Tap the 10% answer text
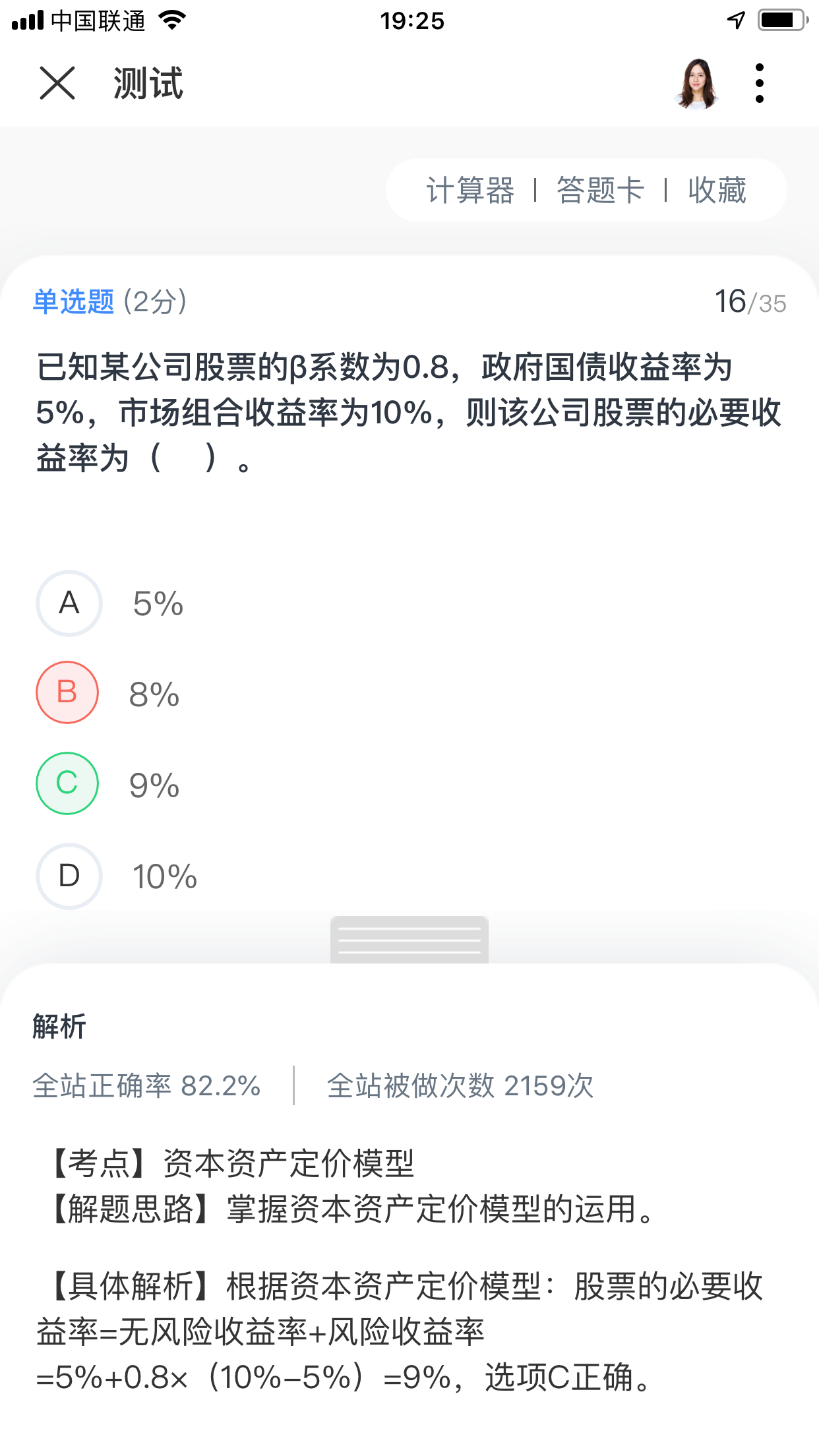The width and height of the screenshot is (819, 1456). coord(165,876)
